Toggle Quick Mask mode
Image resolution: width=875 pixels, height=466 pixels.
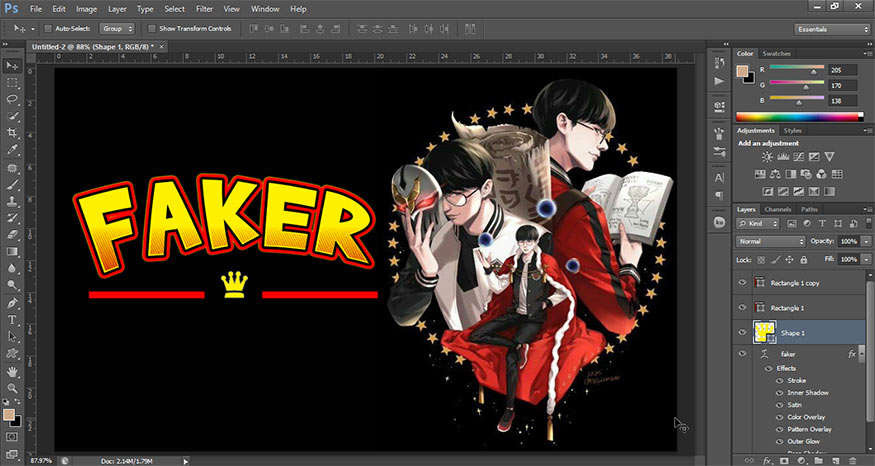[x=12, y=437]
